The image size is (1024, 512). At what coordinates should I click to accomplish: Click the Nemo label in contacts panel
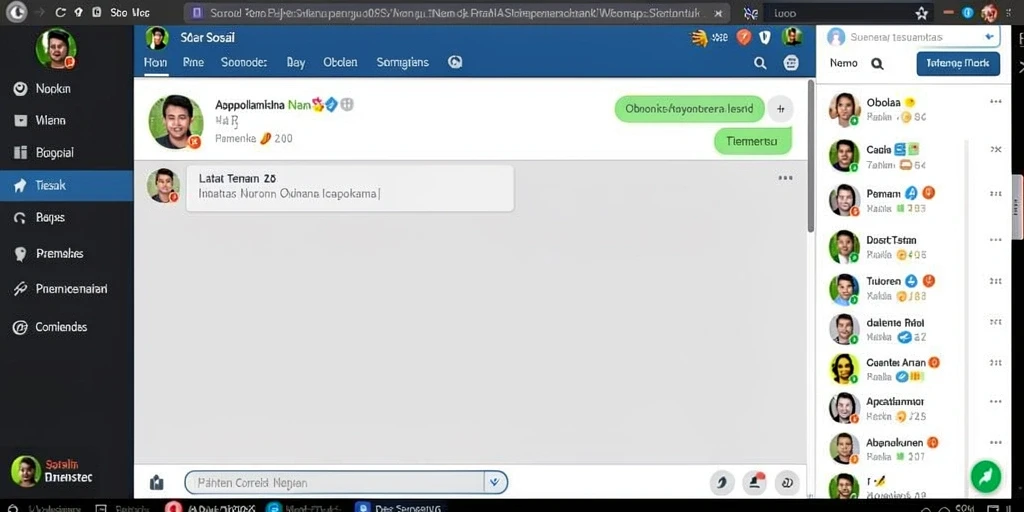tap(843, 63)
